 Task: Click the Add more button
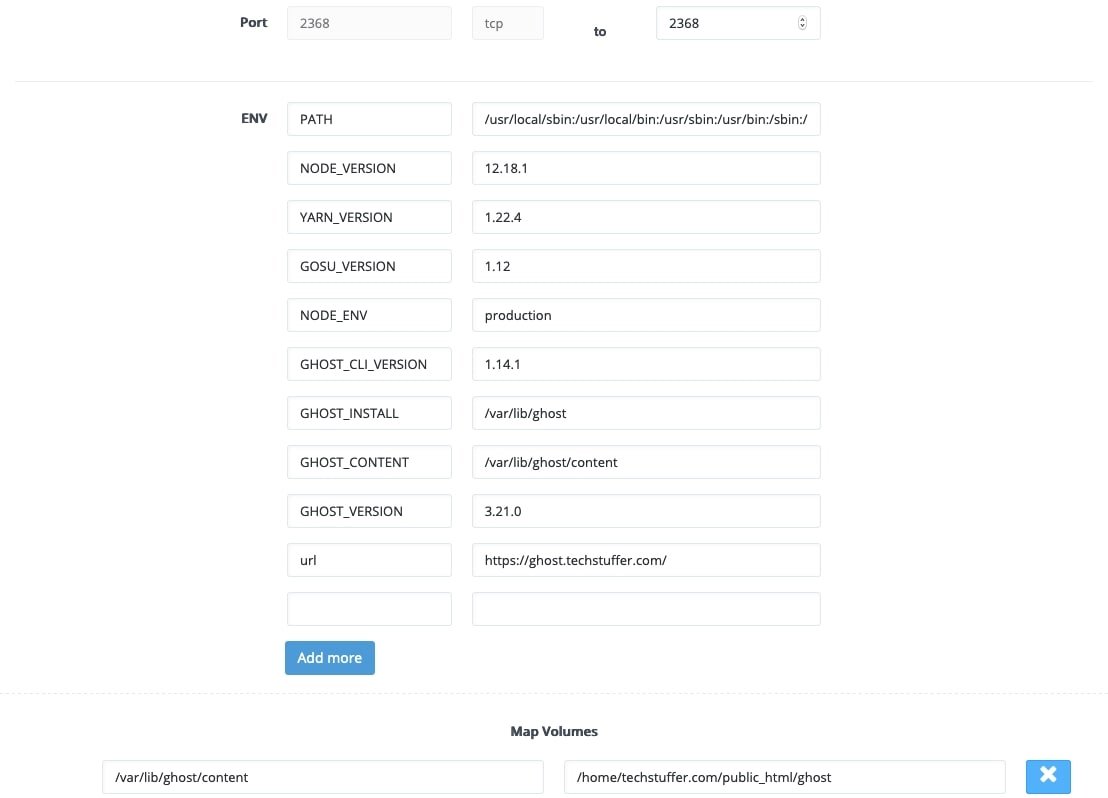pyautogui.click(x=329, y=657)
